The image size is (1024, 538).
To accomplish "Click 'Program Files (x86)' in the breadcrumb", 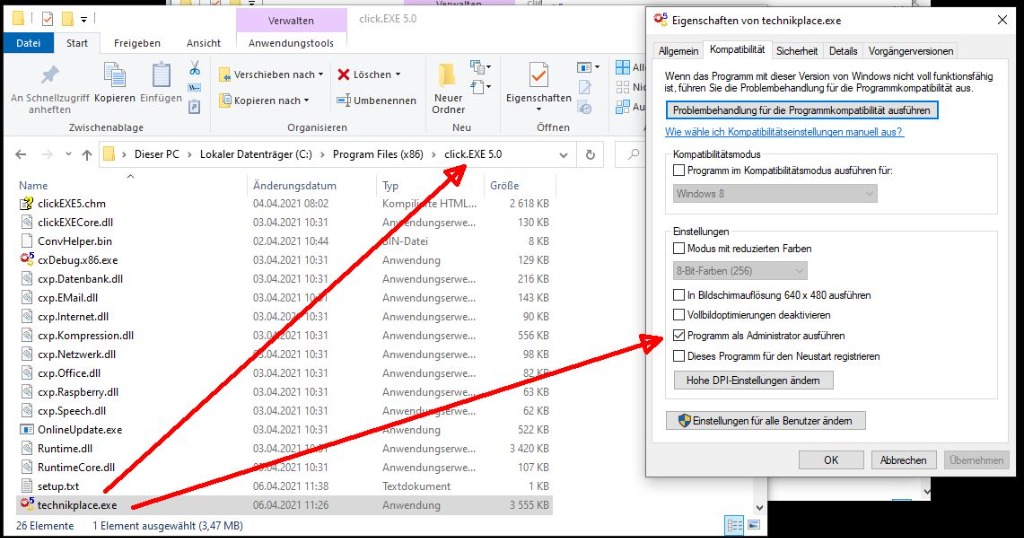I will click(378, 155).
